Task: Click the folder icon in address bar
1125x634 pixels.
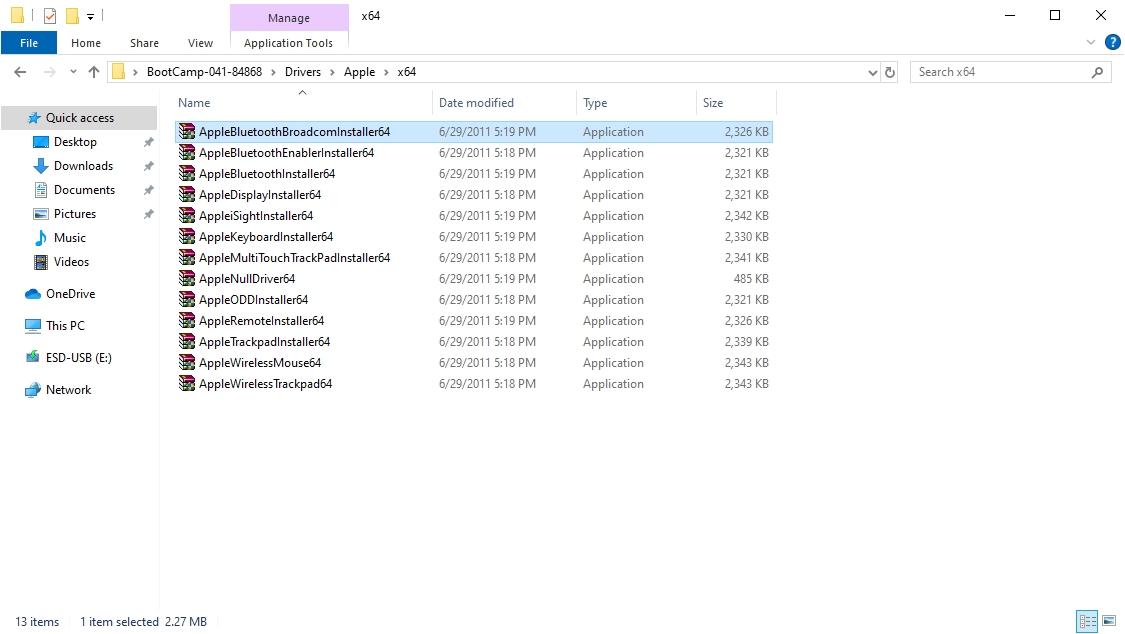Action: coord(119,72)
